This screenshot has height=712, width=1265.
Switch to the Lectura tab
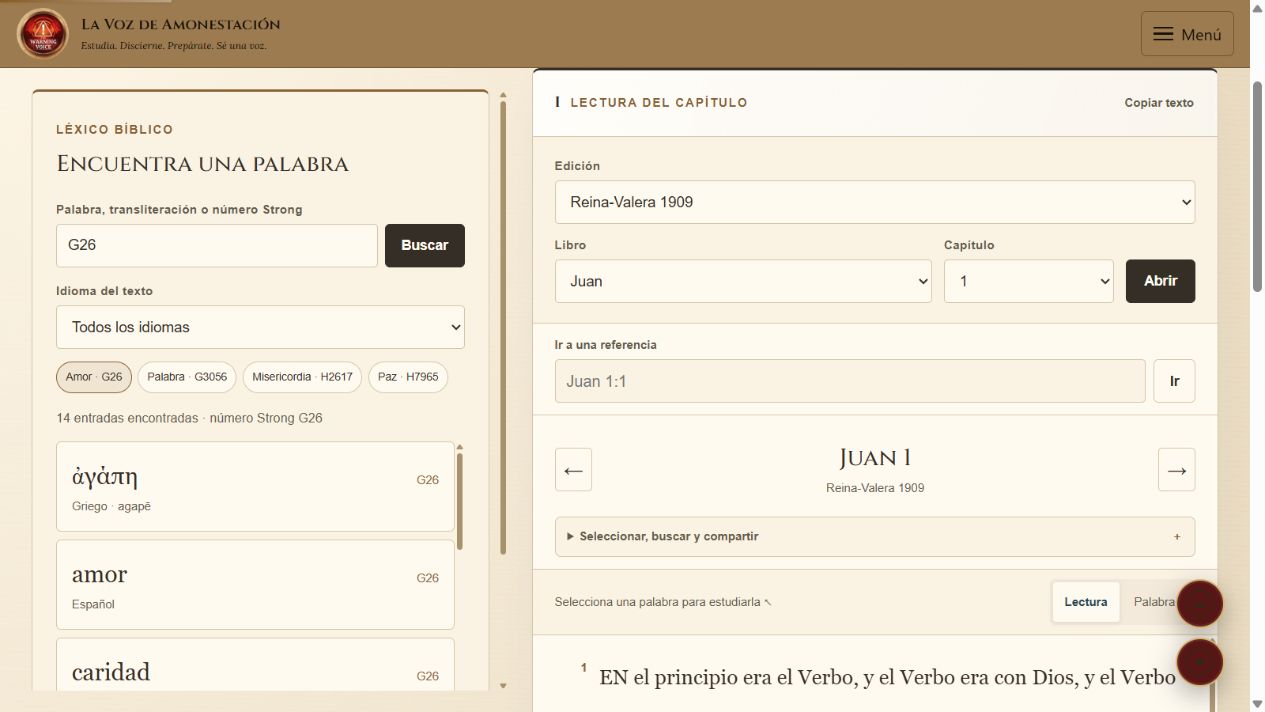(1086, 602)
